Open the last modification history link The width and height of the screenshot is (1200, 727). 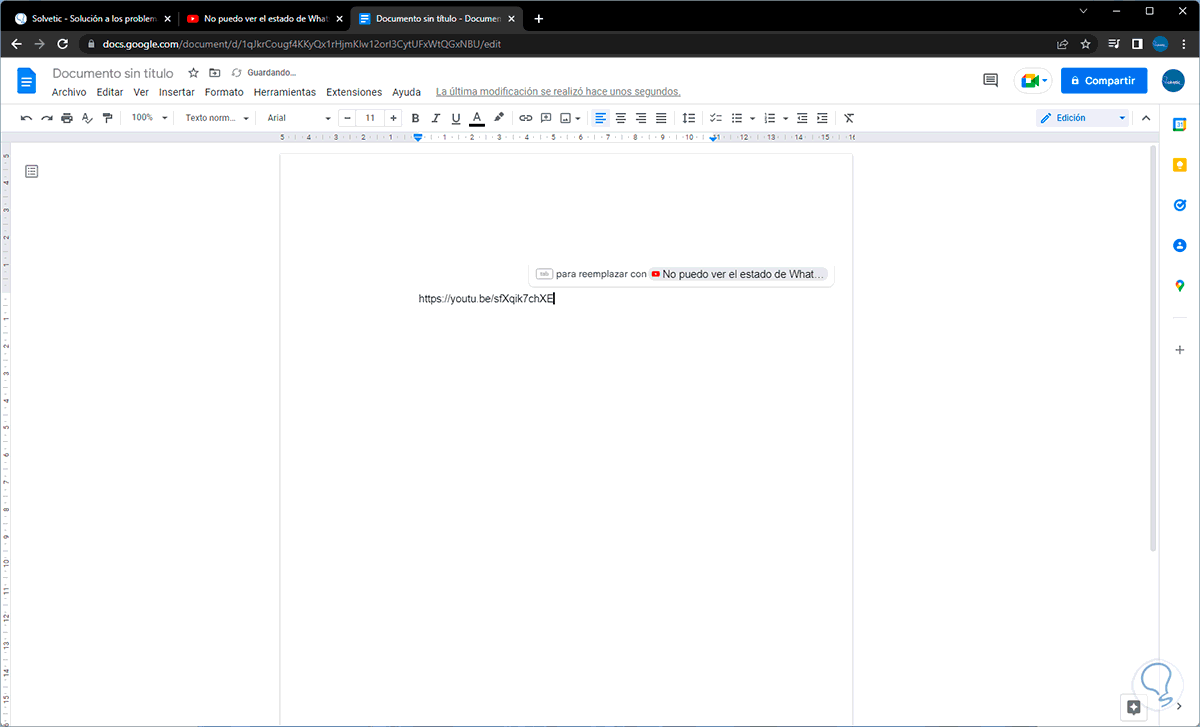pyautogui.click(x=558, y=92)
